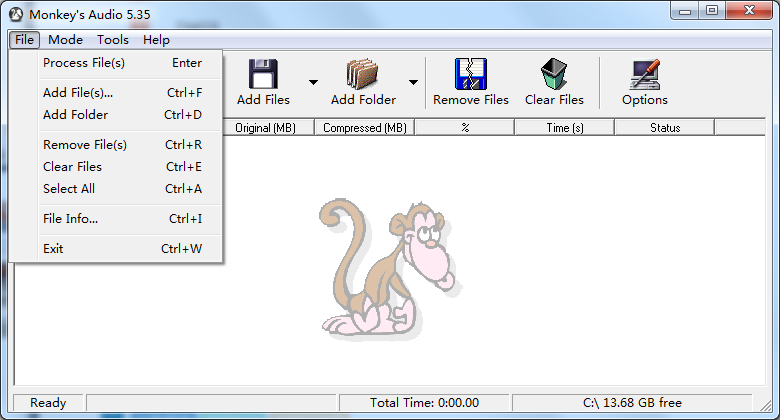Choose Add File(s)... menu entry
Screen dimensions: 780x420
pos(122,93)
